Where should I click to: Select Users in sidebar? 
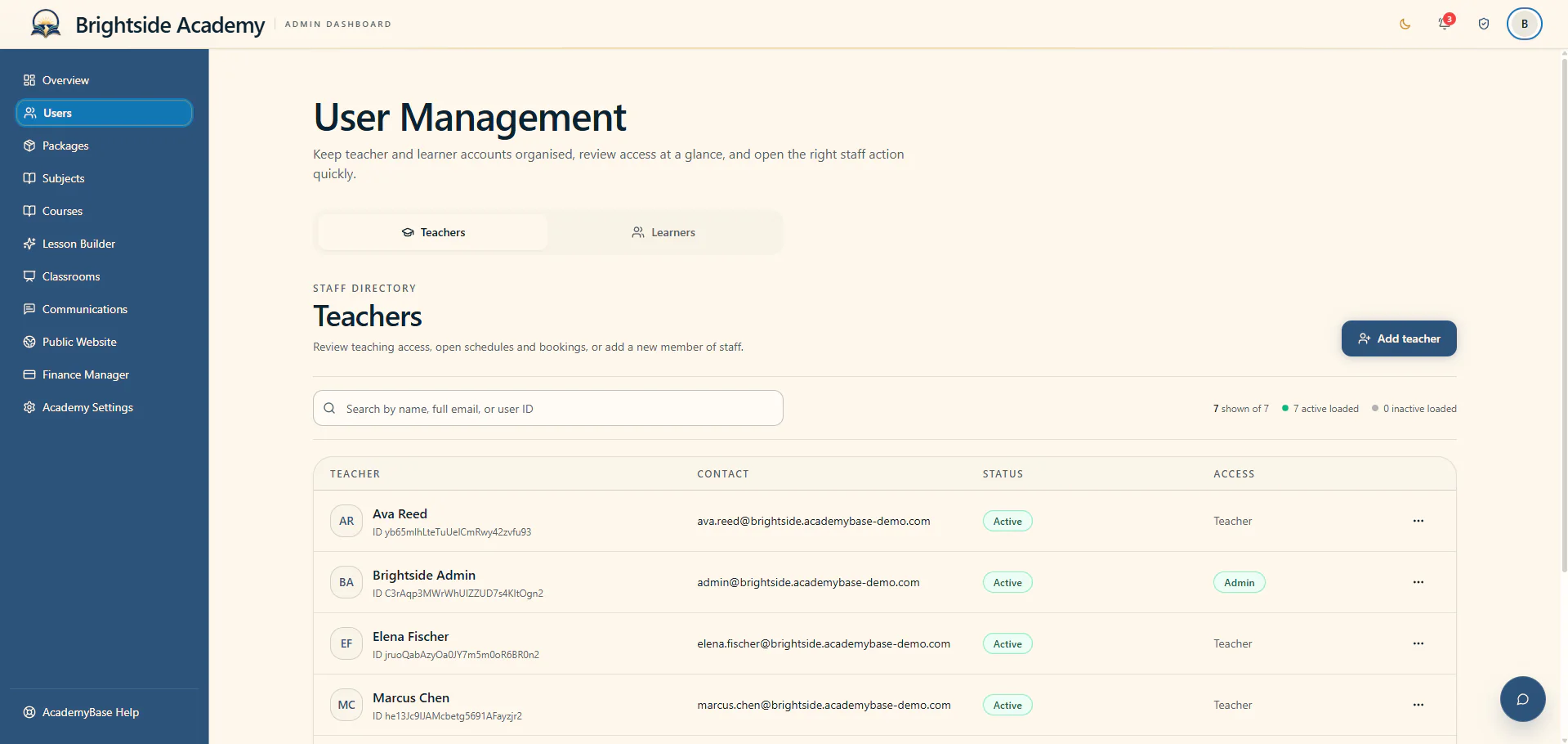(x=105, y=113)
